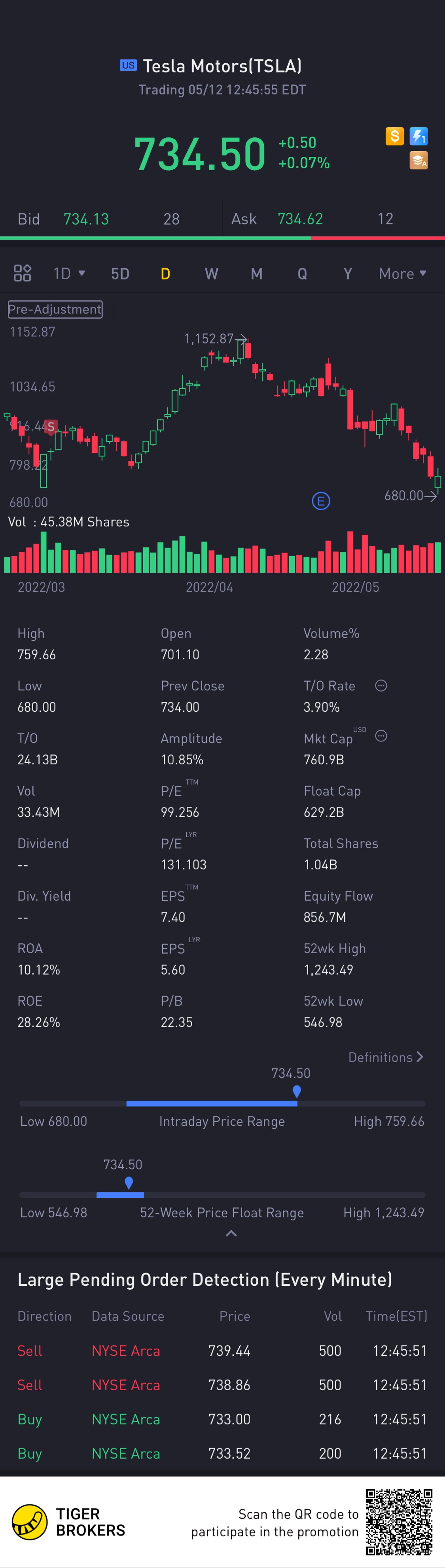This screenshot has height=1568, width=445.
Task: Click the Mkt Cap info bubble icon
Action: 381,736
